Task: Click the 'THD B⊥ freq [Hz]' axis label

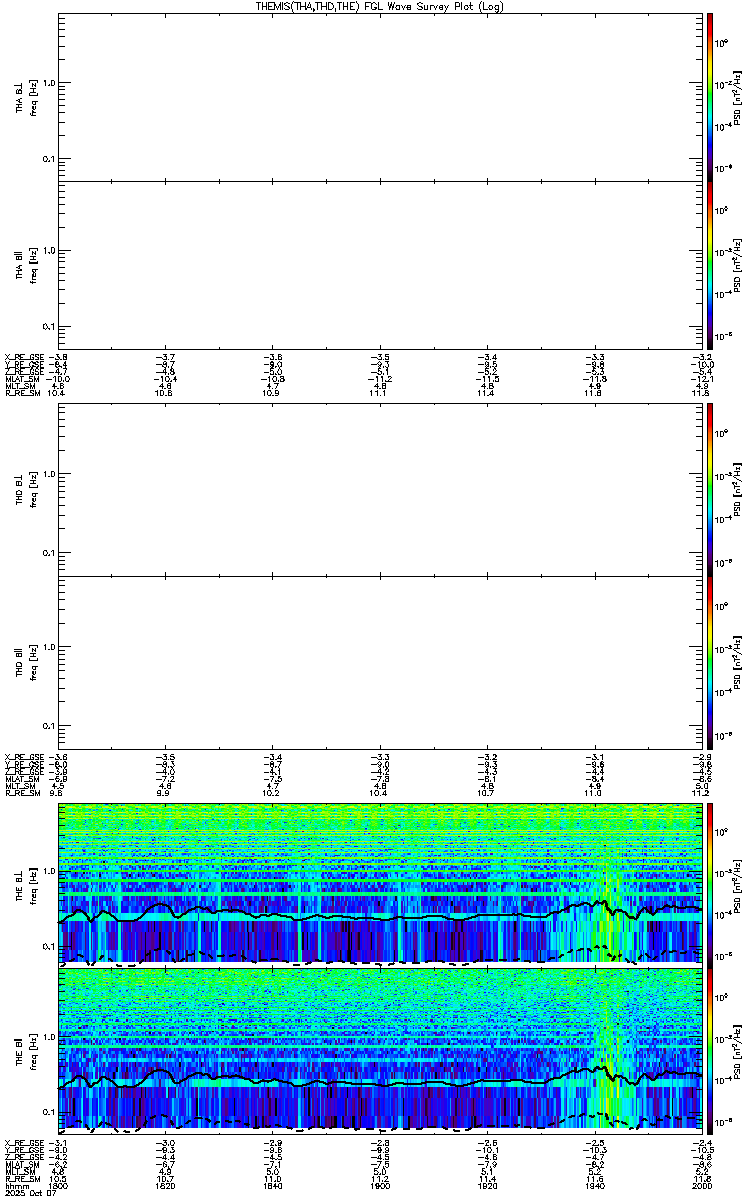Action: [x=26, y=489]
